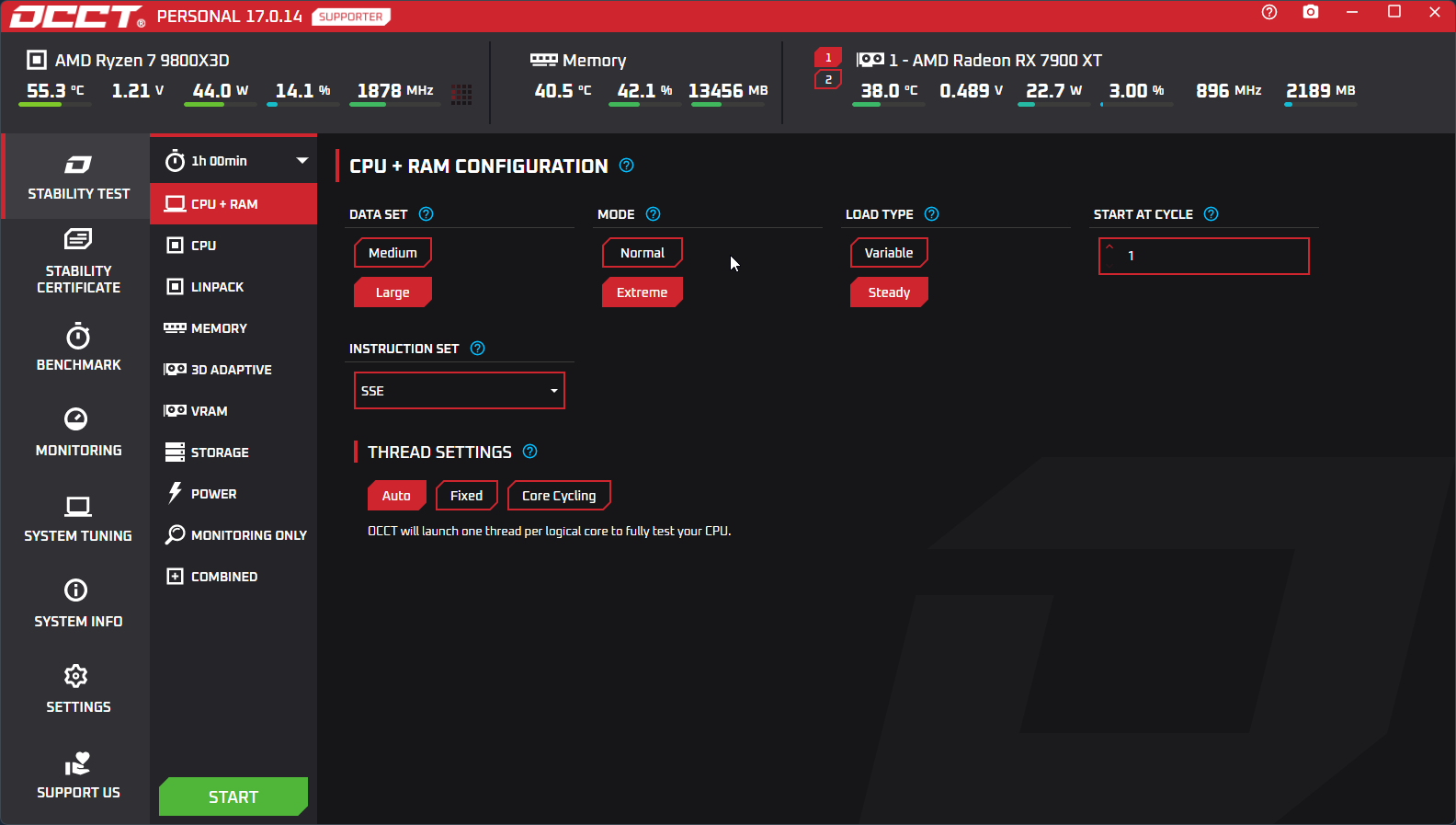Click the Start At Cycle input field

(1204, 257)
